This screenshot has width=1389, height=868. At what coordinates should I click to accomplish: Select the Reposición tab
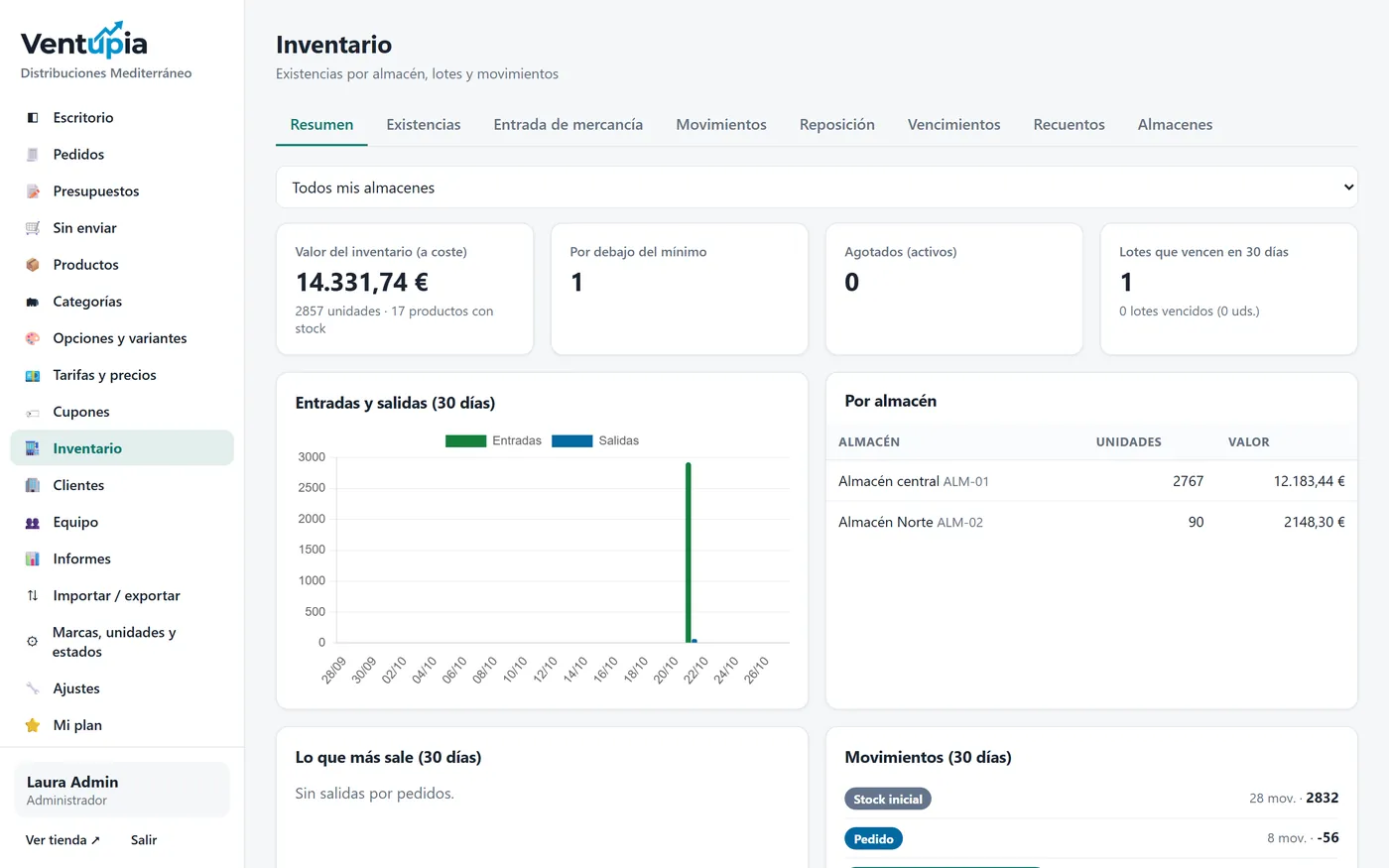tap(837, 125)
